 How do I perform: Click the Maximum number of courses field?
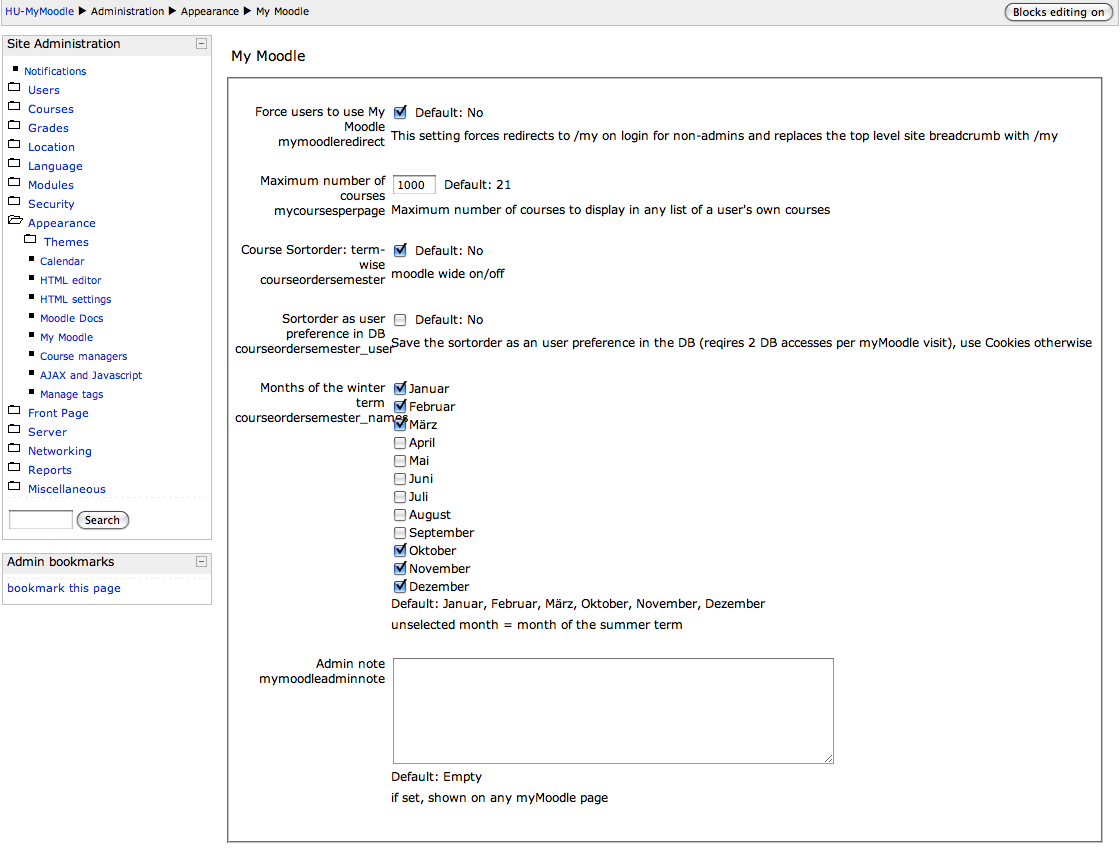(414, 185)
